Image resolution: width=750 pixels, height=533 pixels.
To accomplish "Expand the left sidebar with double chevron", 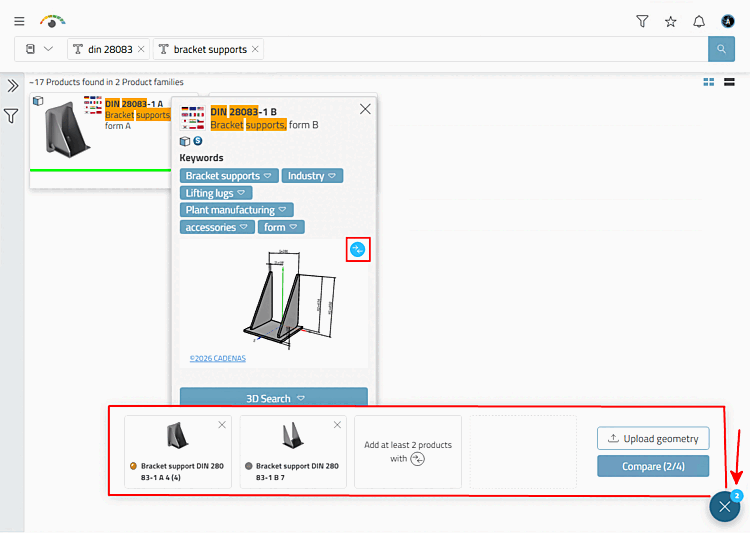I will 12,86.
